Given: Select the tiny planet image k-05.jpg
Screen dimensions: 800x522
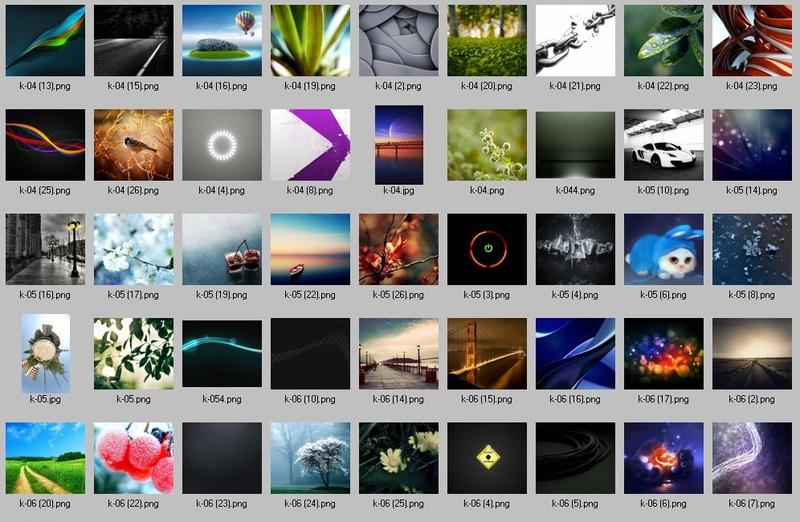Looking at the screenshot, I should pyautogui.click(x=45, y=353).
